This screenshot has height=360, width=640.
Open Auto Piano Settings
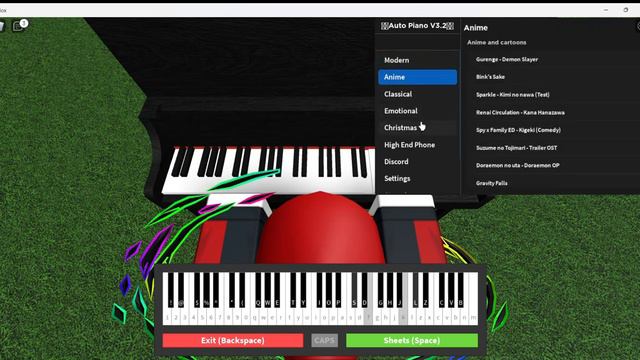[x=417, y=178]
